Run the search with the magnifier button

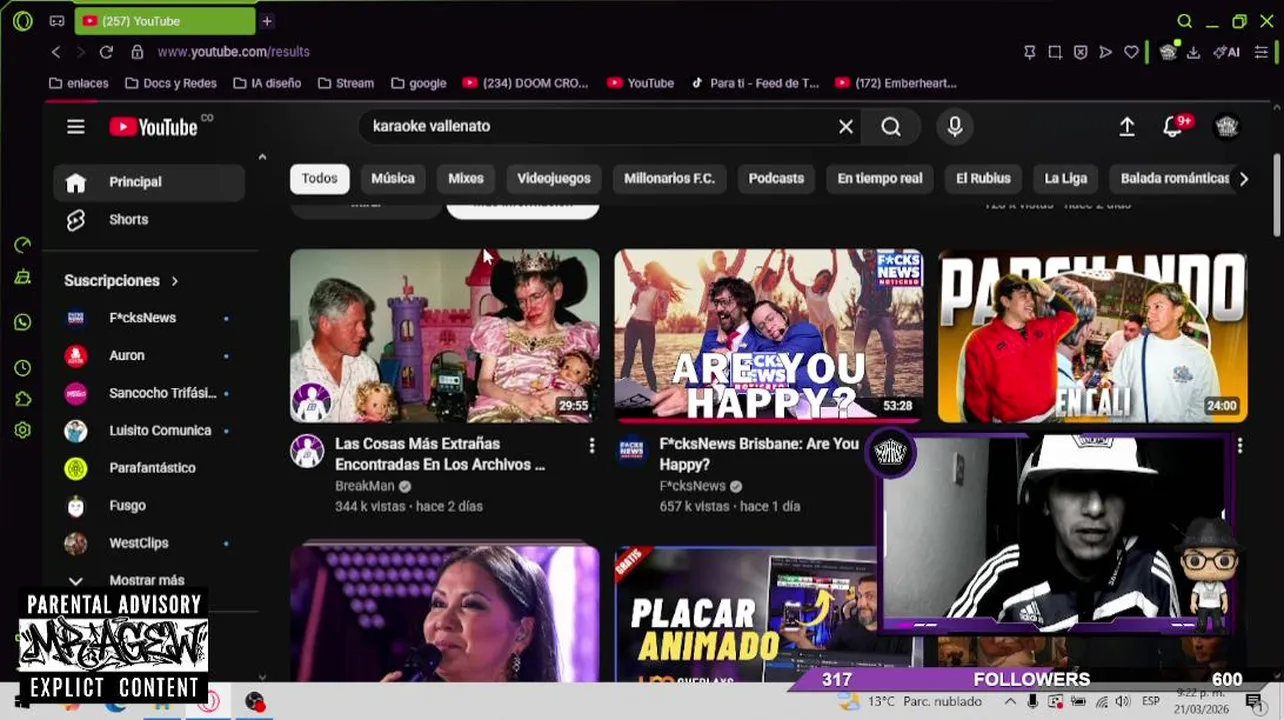click(x=891, y=126)
